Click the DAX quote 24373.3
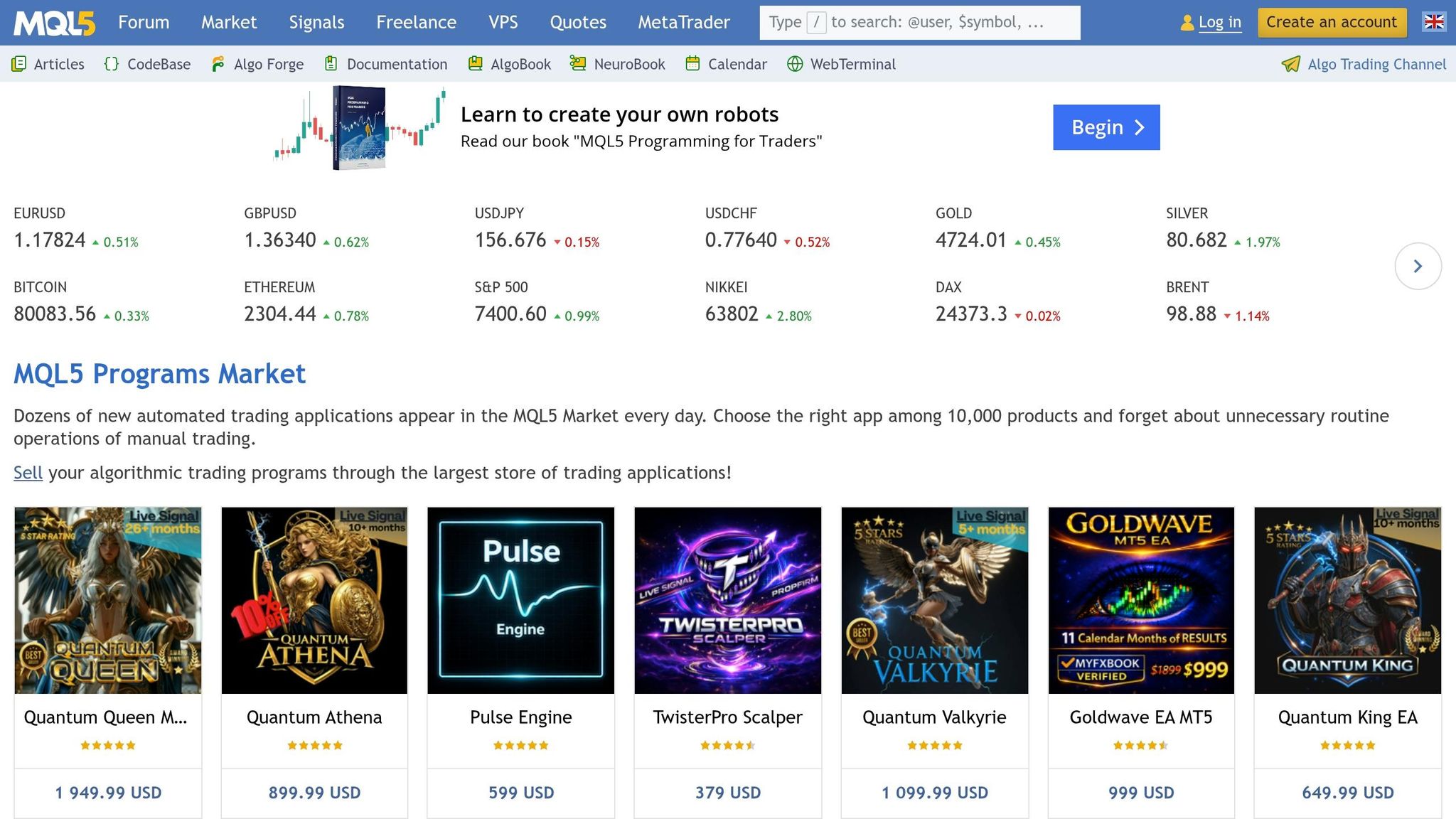The height and width of the screenshot is (819, 1456). [x=971, y=314]
